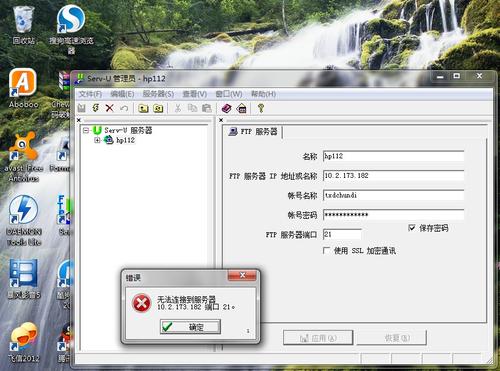Screen dimensions: 500x371
Task: Click the red book help toolbar icon
Action: tap(226, 108)
